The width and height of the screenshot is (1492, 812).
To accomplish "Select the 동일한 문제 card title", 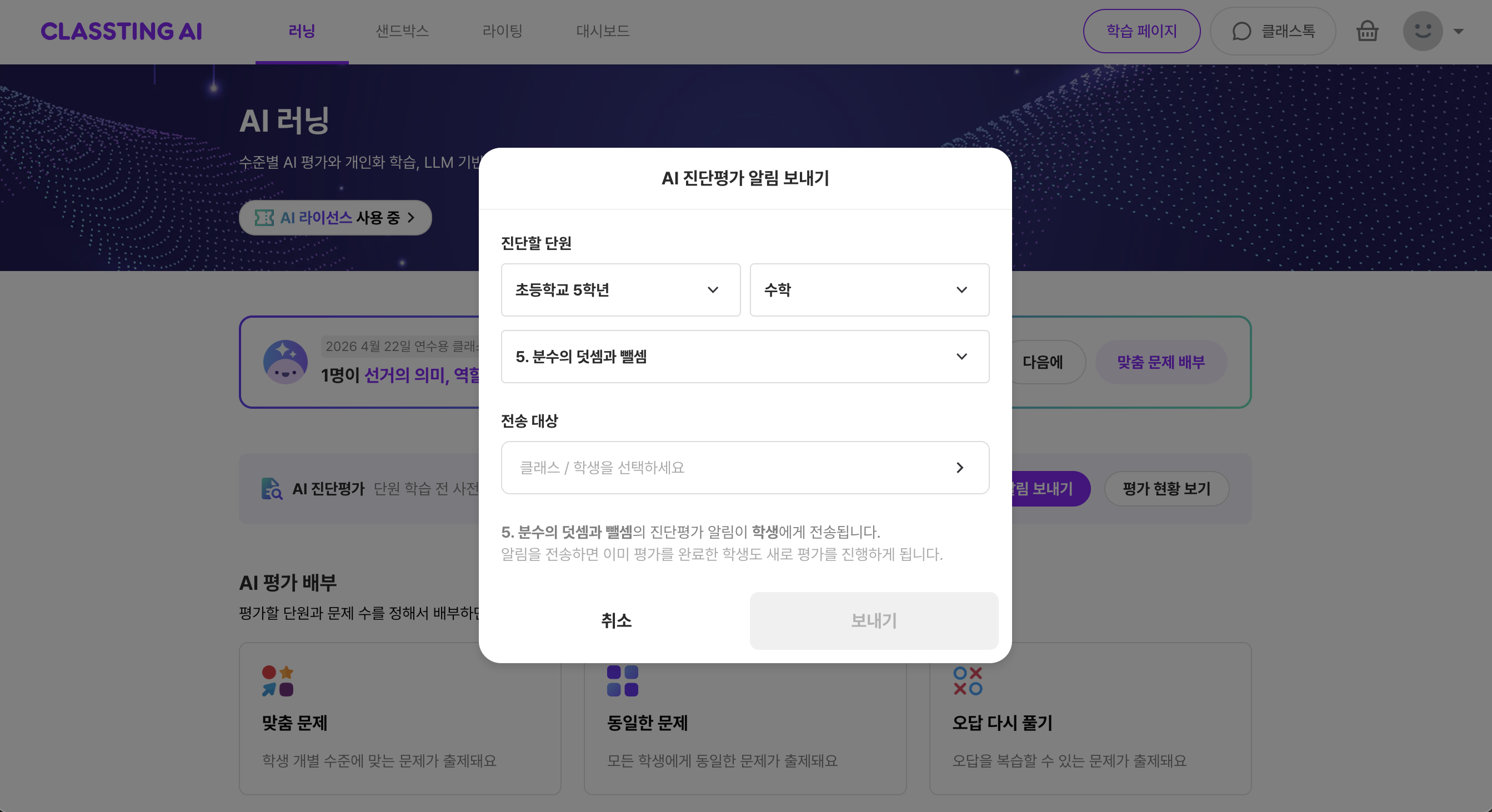I will click(x=647, y=723).
